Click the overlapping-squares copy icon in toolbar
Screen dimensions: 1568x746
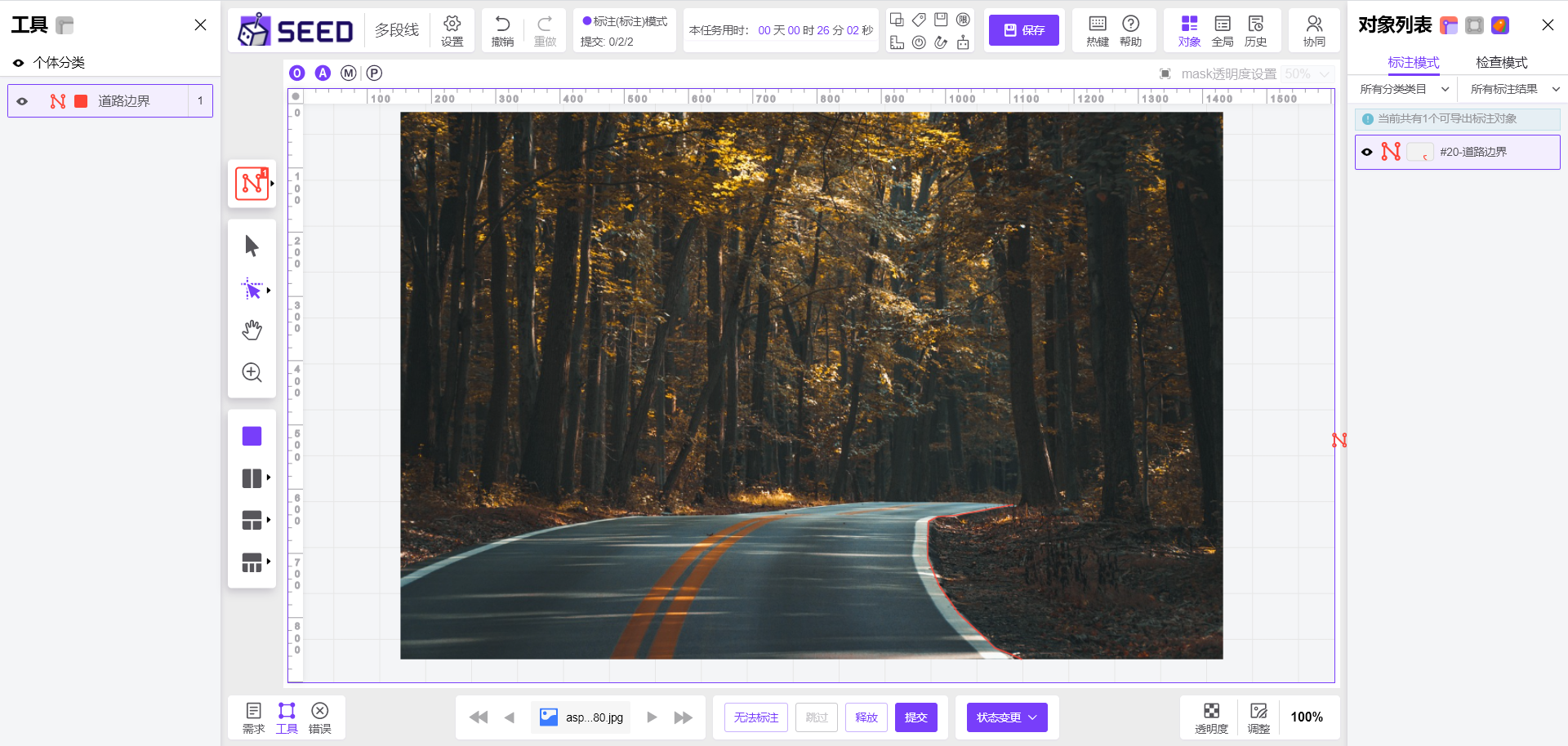(897, 20)
